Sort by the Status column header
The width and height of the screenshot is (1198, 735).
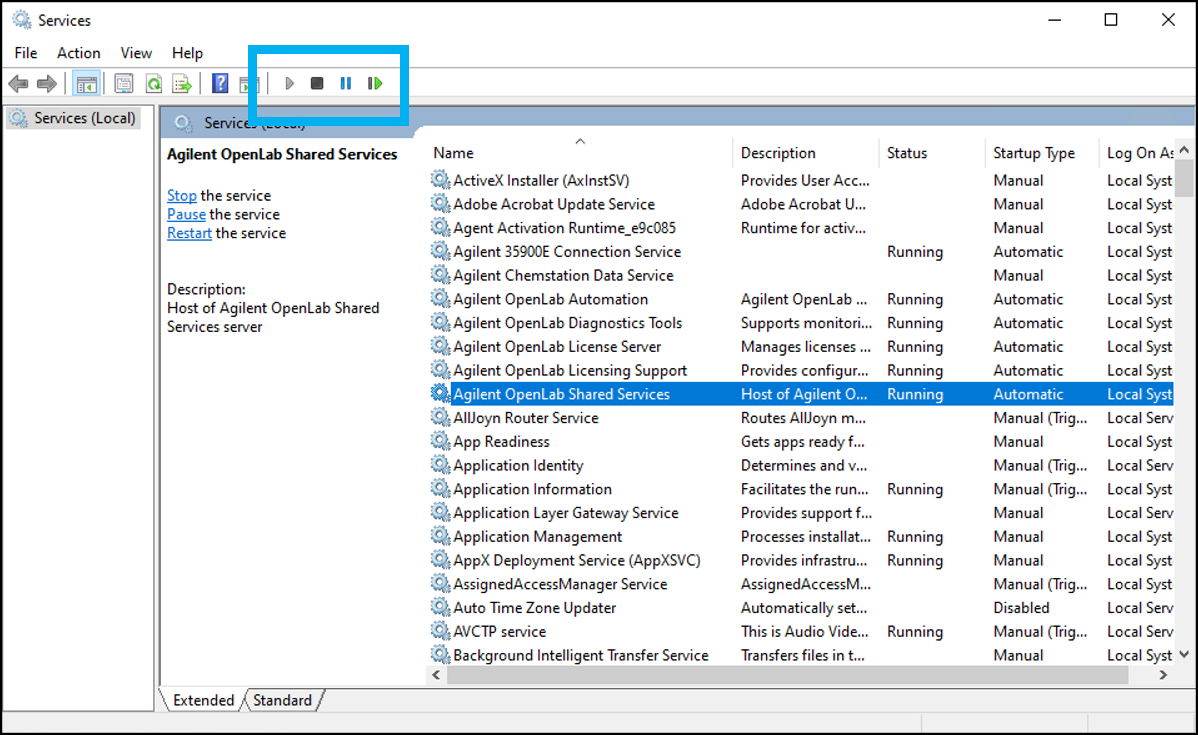(x=932, y=153)
